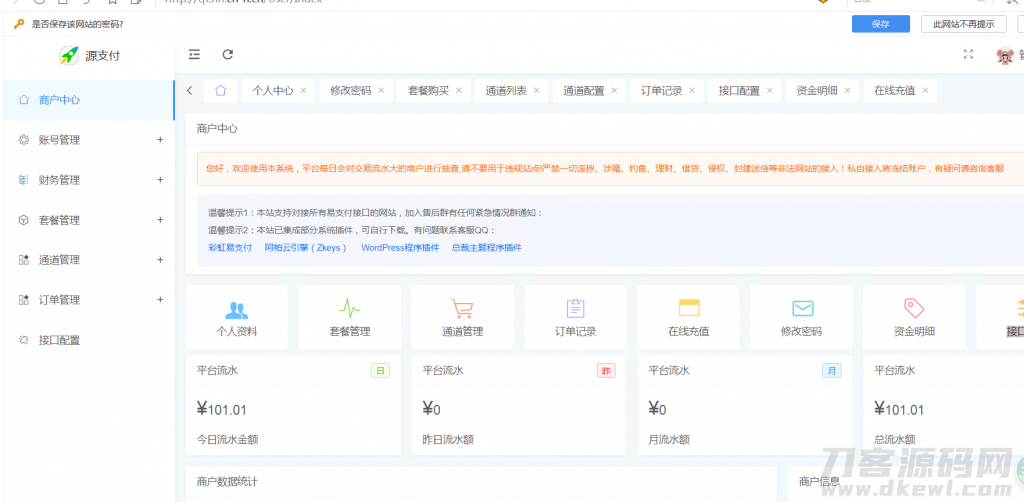Image resolution: width=1024 pixels, height=502 pixels.
Task: Go to home tab icon
Action: [x=220, y=90]
